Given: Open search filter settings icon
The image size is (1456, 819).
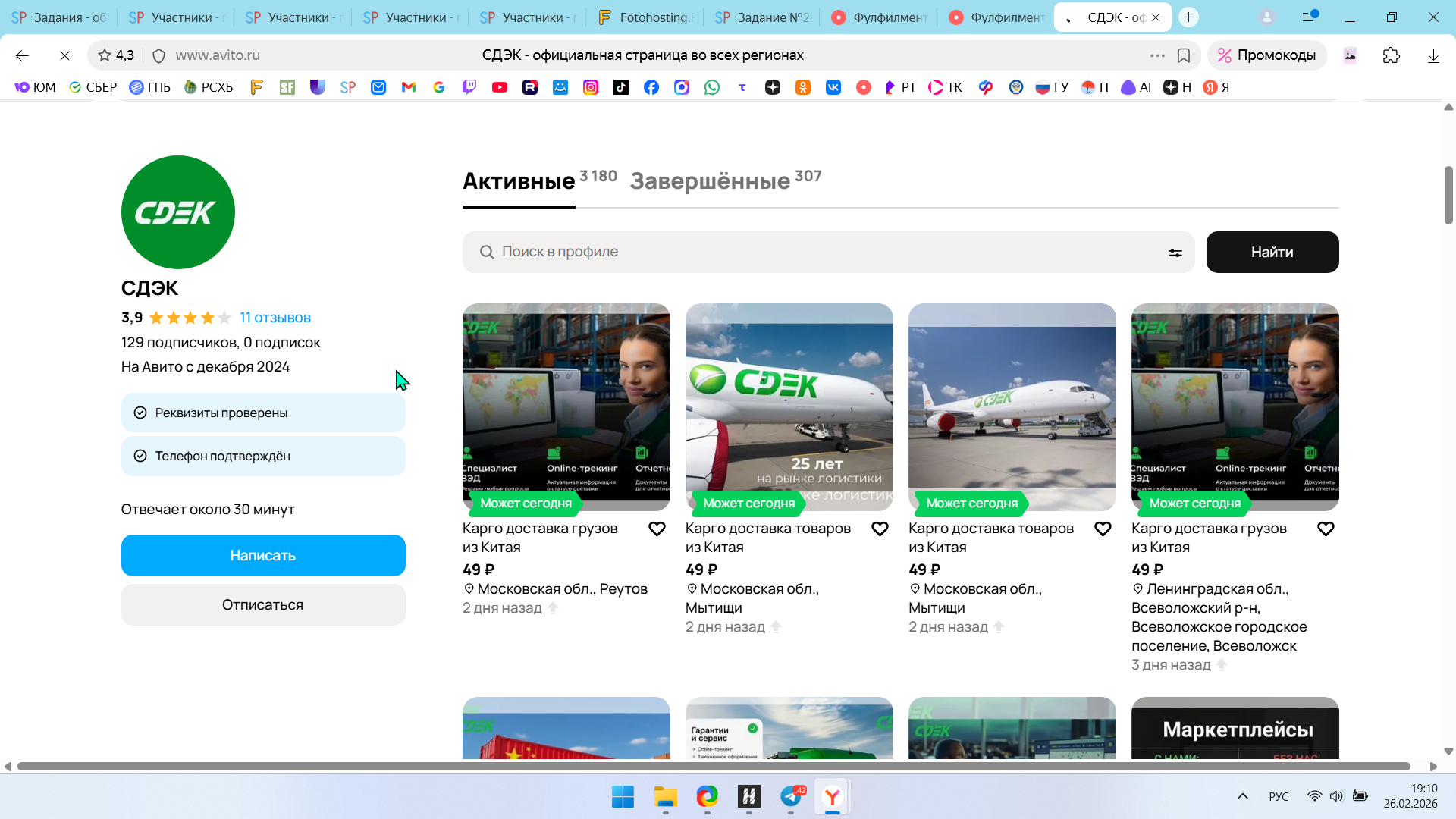Looking at the screenshot, I should (x=1175, y=253).
